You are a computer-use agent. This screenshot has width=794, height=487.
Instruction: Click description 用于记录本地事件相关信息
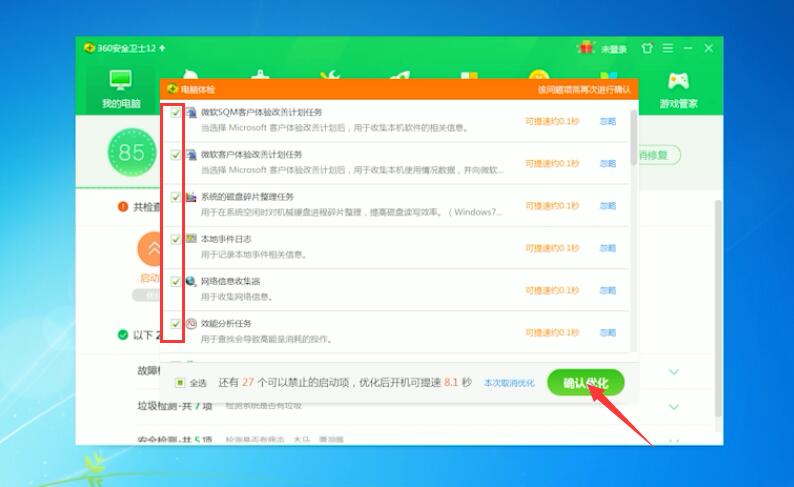254,254
